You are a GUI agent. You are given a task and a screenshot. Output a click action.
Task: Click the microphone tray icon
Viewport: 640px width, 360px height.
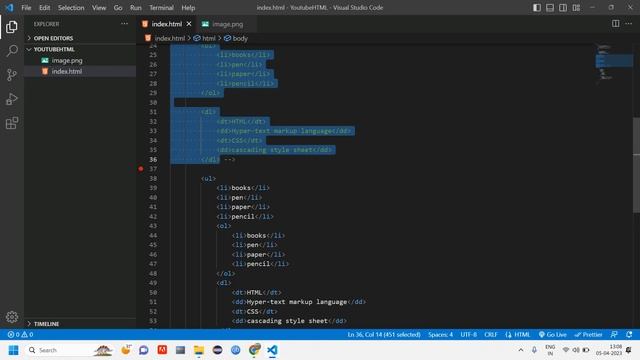(534, 350)
